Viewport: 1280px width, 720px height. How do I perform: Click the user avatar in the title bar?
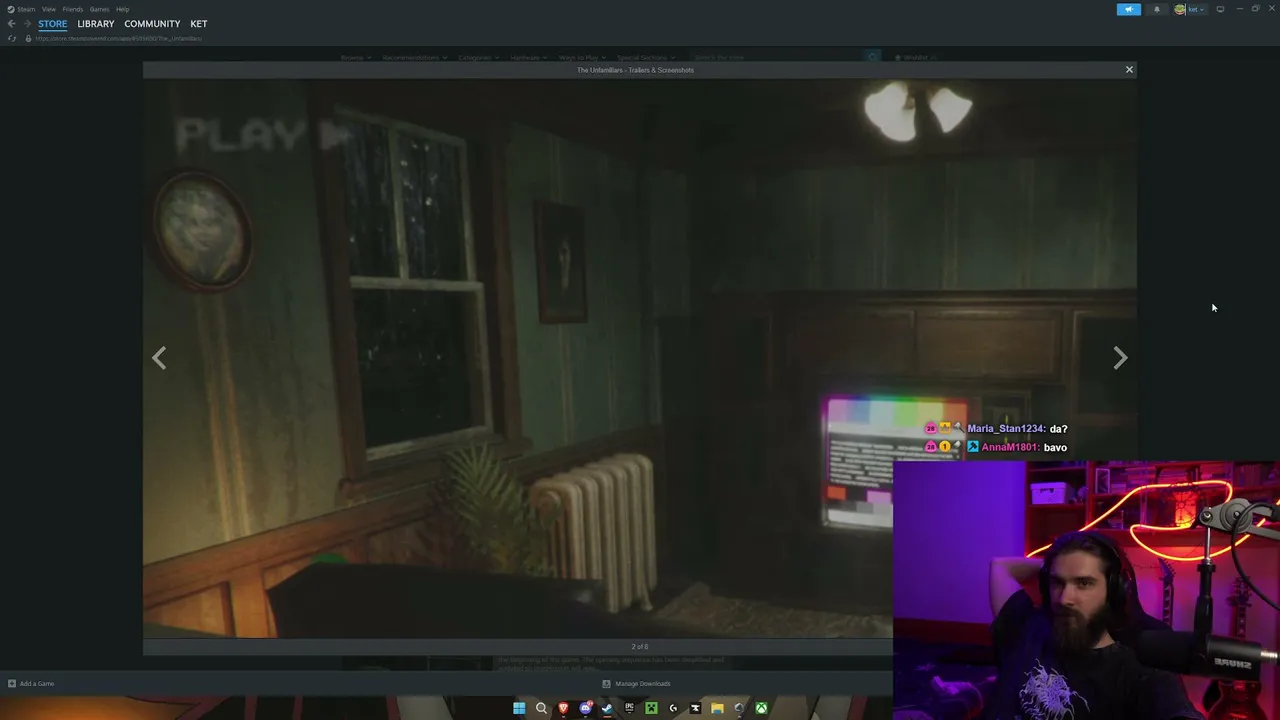1180,9
